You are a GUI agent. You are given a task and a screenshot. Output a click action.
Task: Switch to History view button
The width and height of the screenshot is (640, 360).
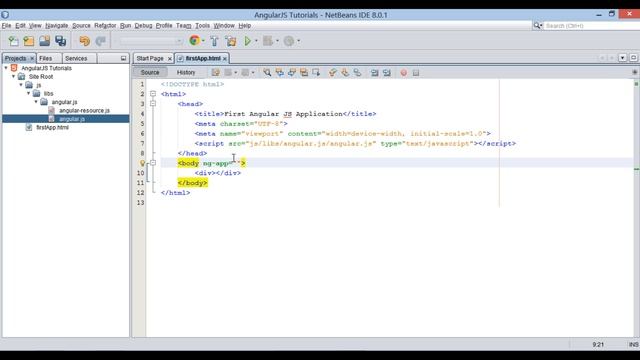(x=186, y=72)
